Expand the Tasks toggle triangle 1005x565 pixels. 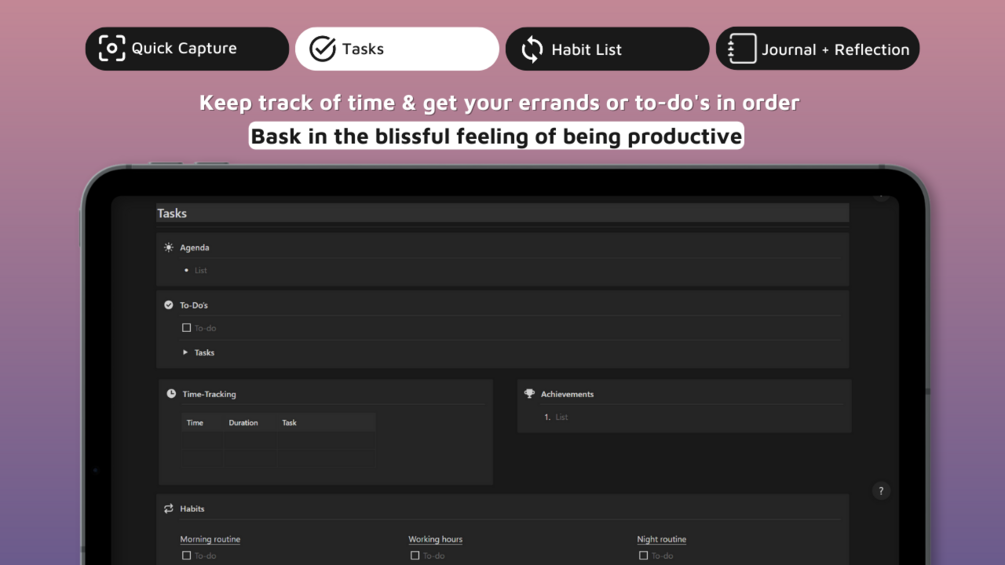185,352
